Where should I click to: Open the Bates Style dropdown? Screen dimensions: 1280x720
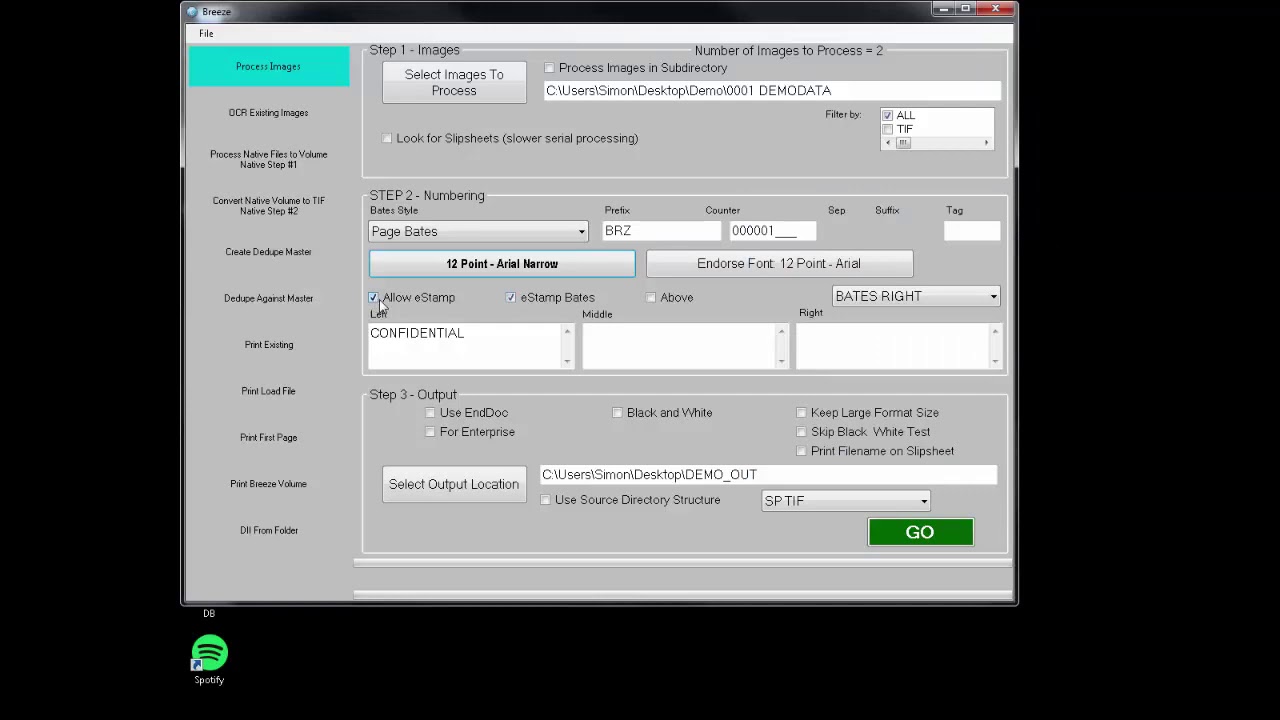pos(479,231)
